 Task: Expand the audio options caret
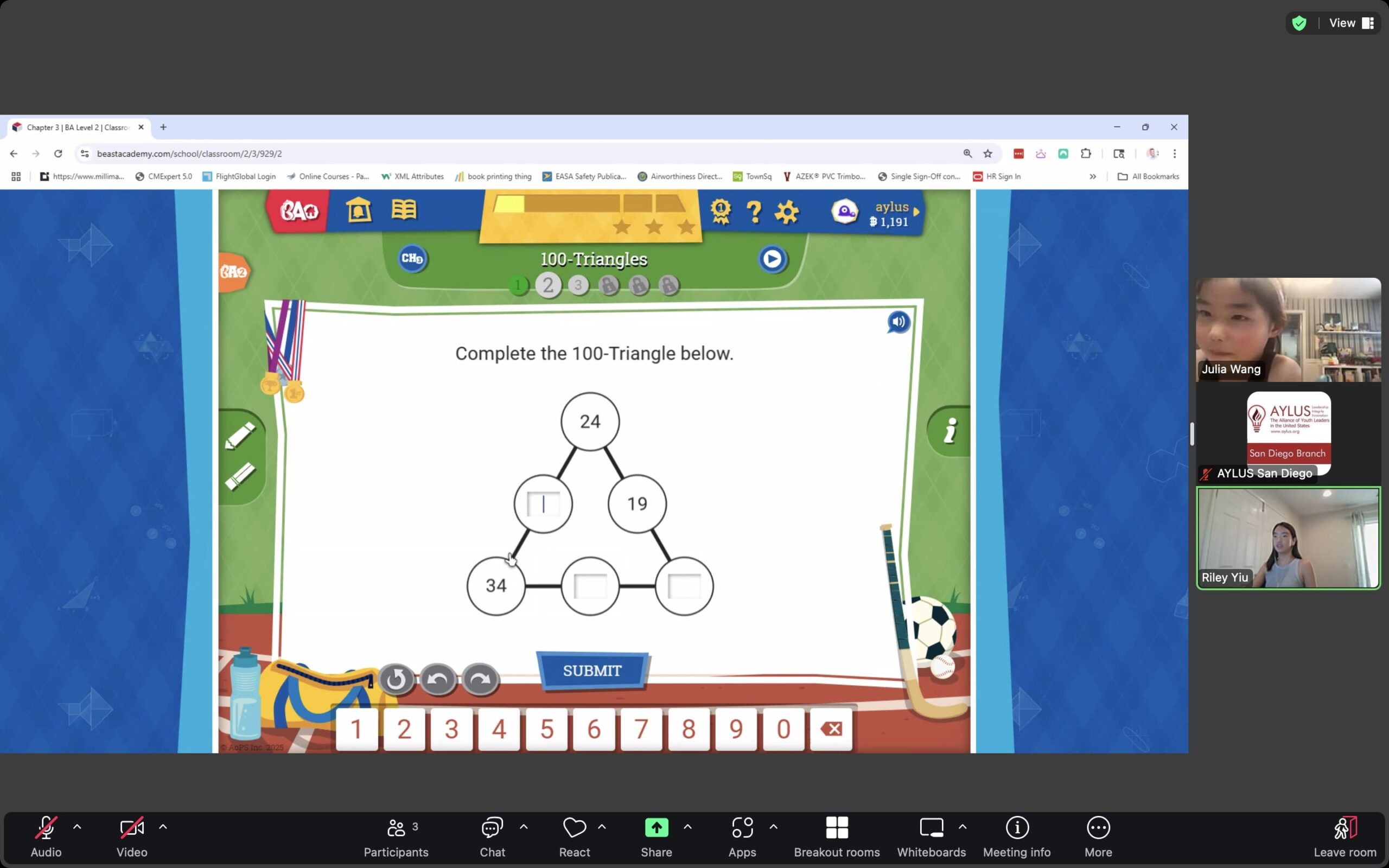(77, 827)
